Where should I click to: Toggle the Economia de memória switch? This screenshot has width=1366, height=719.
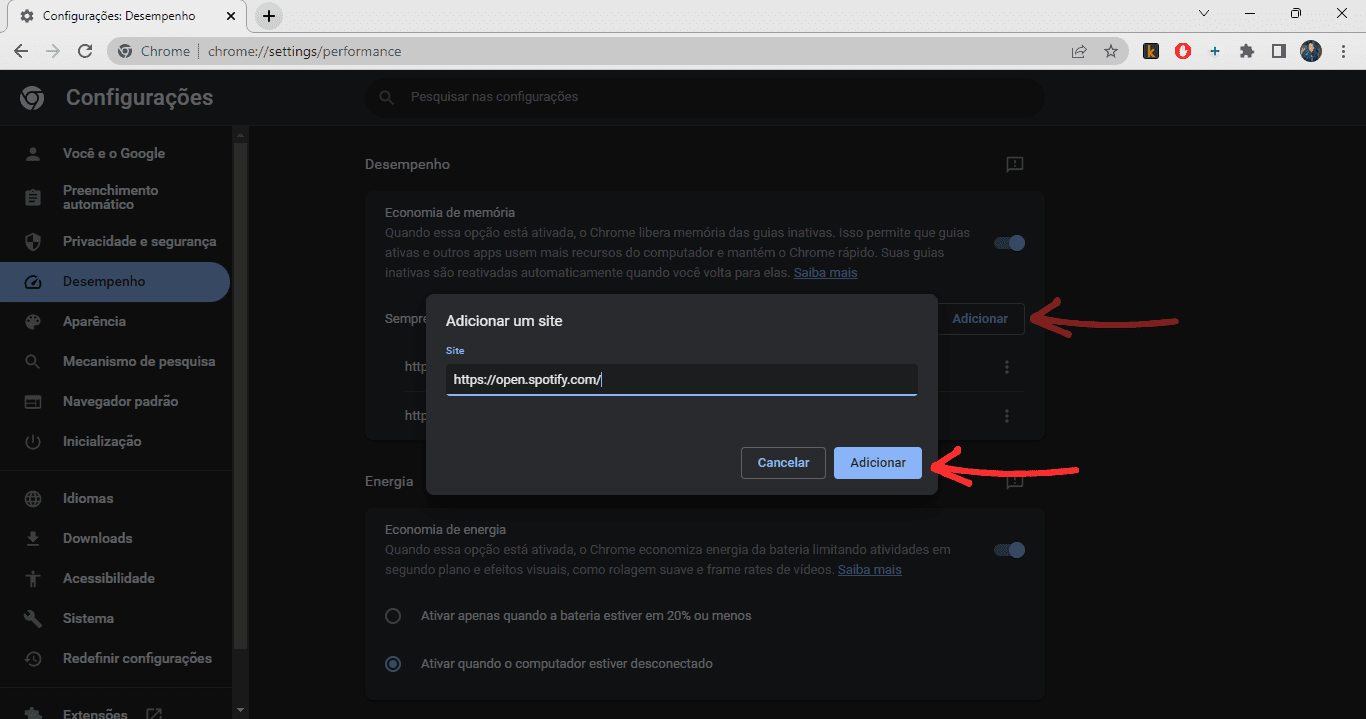(1010, 243)
